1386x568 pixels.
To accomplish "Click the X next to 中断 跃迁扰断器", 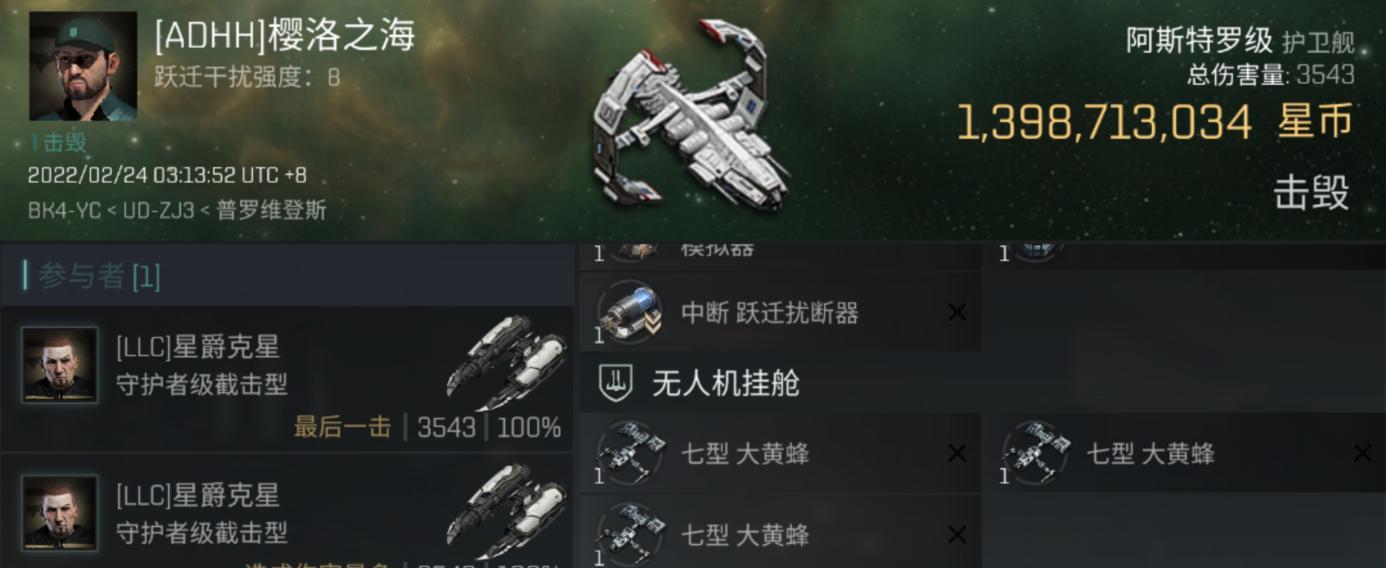I will [957, 312].
